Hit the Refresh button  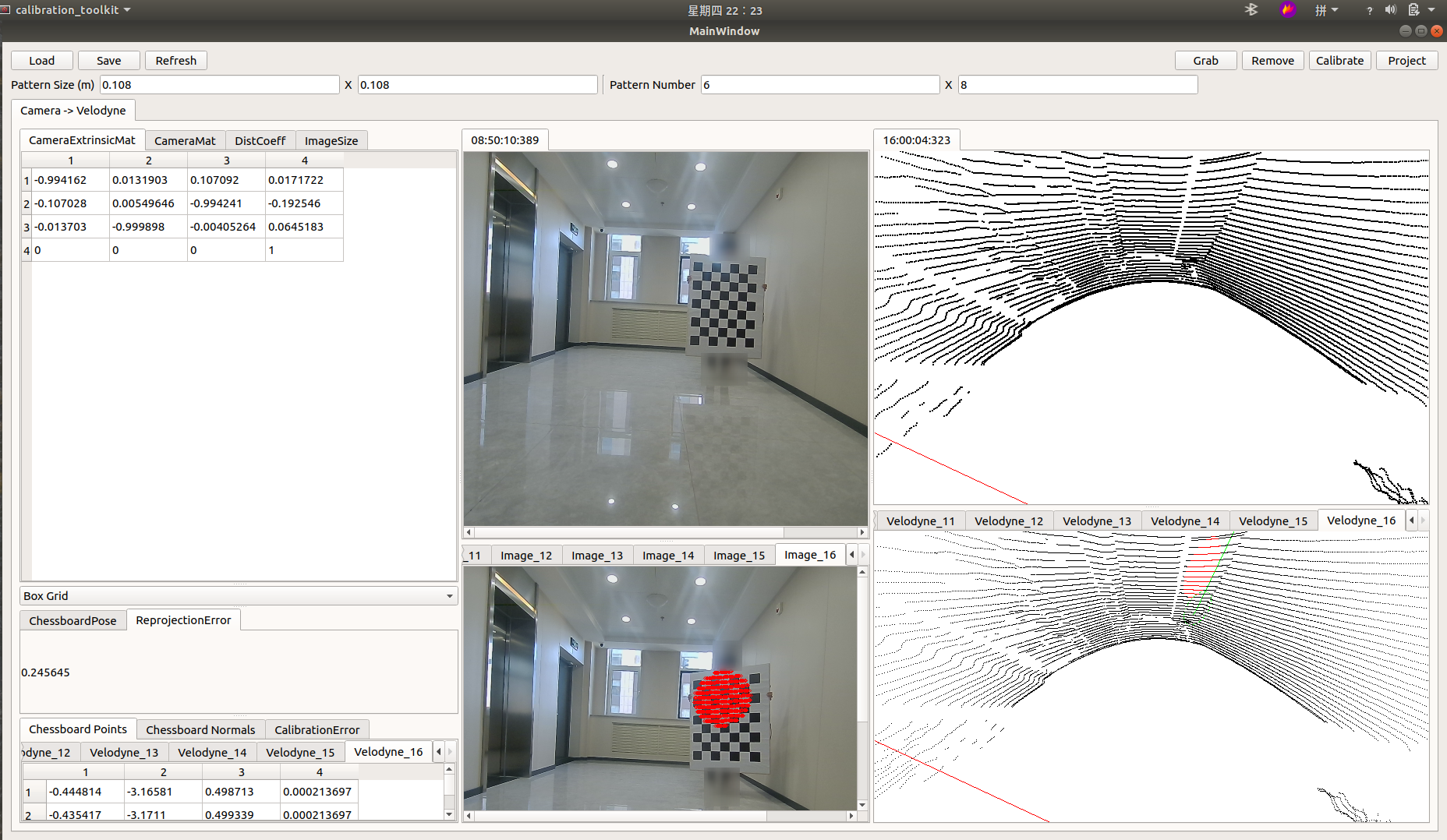click(x=176, y=61)
